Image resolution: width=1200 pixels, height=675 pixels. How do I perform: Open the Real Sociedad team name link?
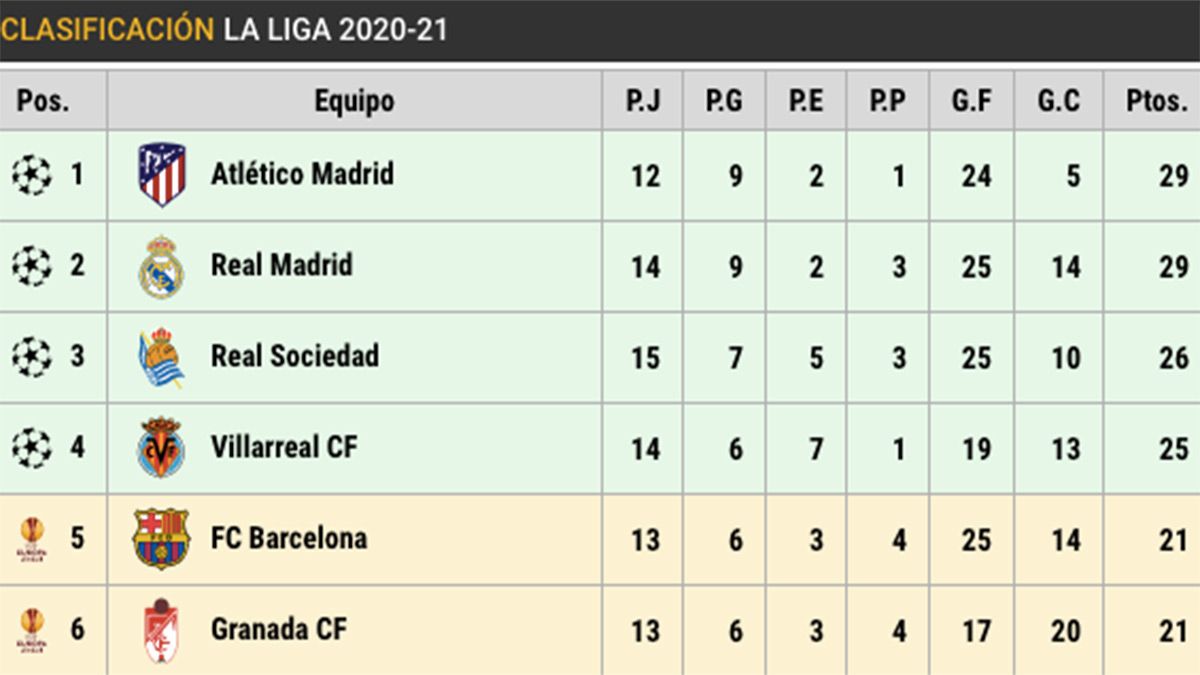294,356
